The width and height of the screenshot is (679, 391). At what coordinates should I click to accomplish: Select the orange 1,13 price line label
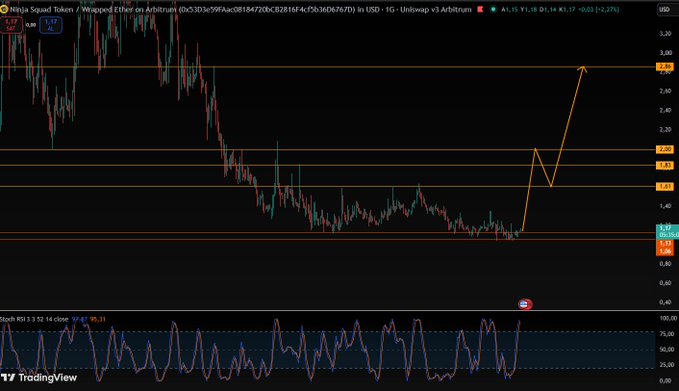665,243
